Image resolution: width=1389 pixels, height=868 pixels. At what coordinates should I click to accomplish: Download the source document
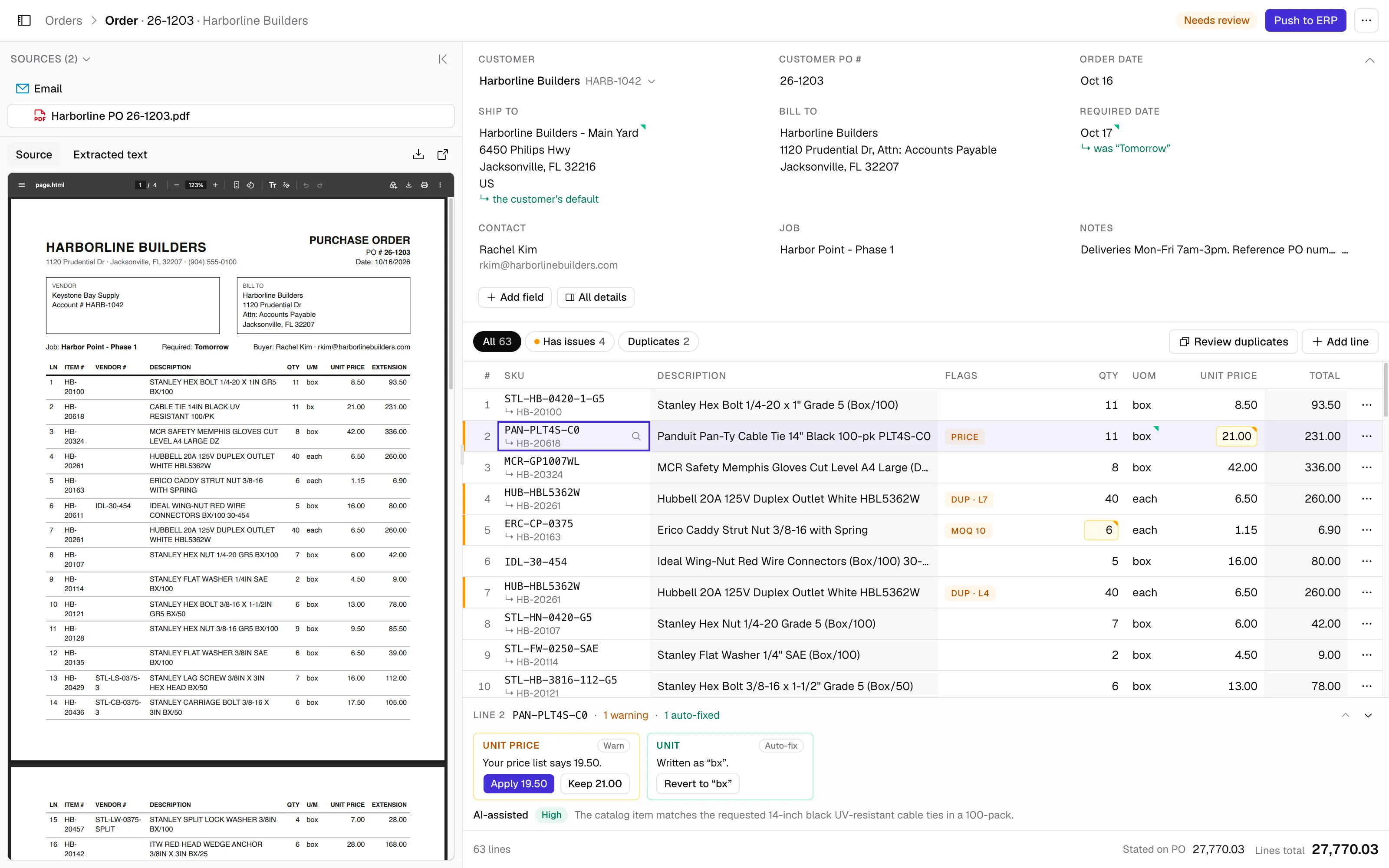(418, 155)
